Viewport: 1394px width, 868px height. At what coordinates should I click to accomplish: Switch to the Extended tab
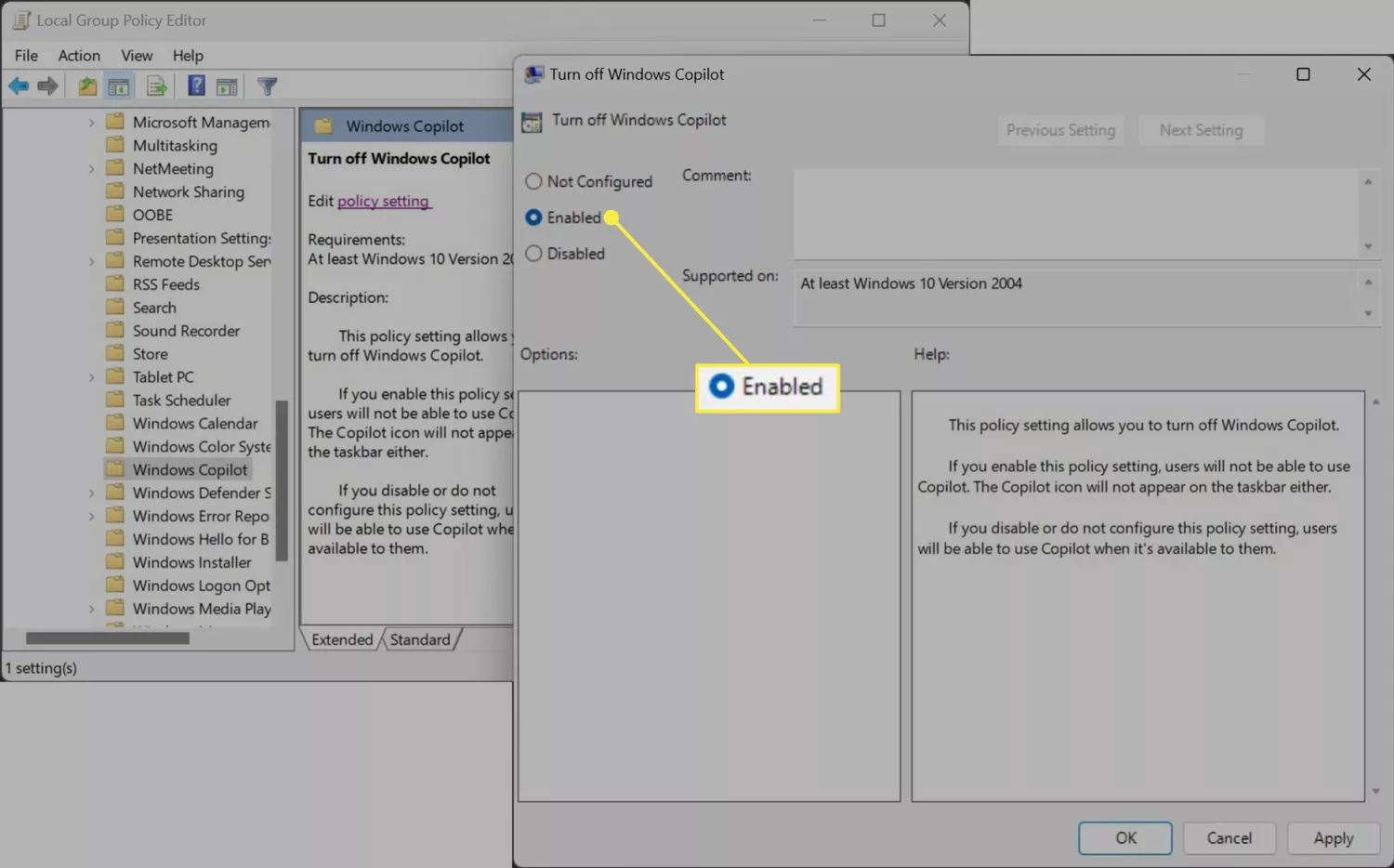(342, 639)
